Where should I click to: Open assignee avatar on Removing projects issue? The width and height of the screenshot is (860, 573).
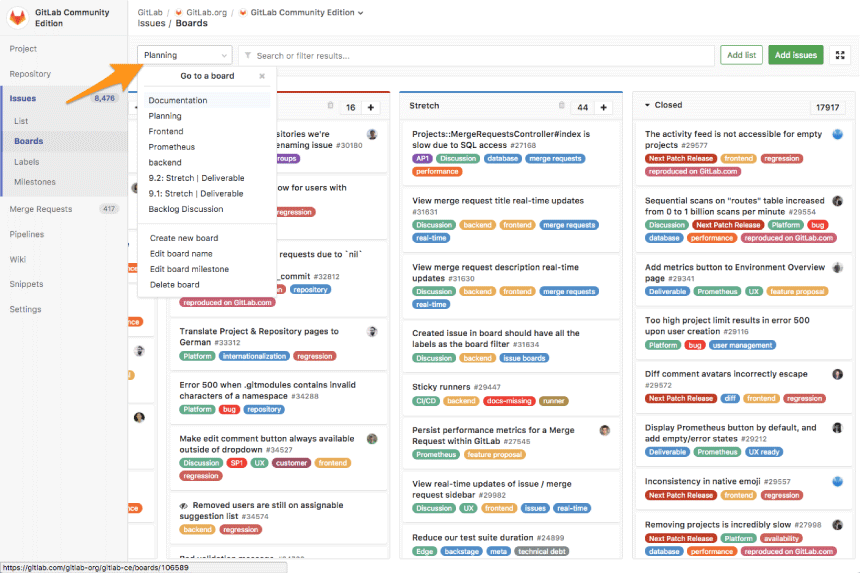838,525
